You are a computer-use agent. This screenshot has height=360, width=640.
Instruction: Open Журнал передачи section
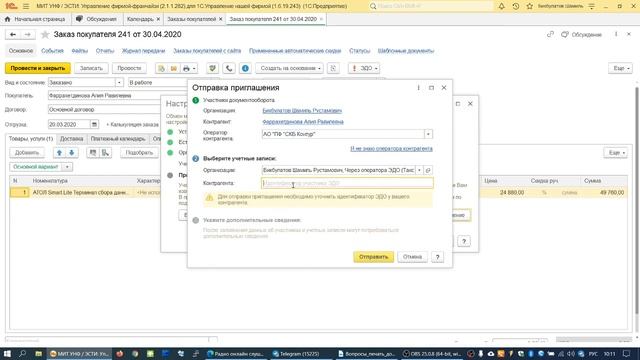tap(143, 51)
